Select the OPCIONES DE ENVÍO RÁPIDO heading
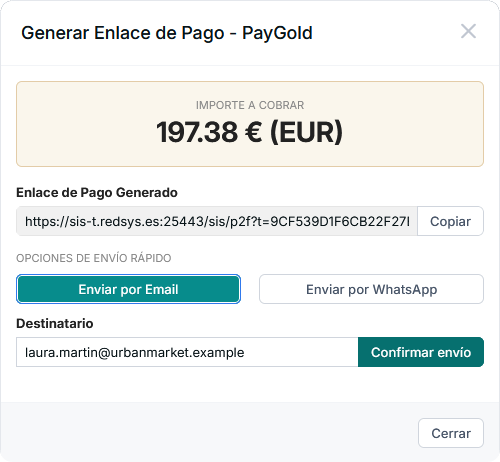The image size is (500, 462). tap(94, 258)
